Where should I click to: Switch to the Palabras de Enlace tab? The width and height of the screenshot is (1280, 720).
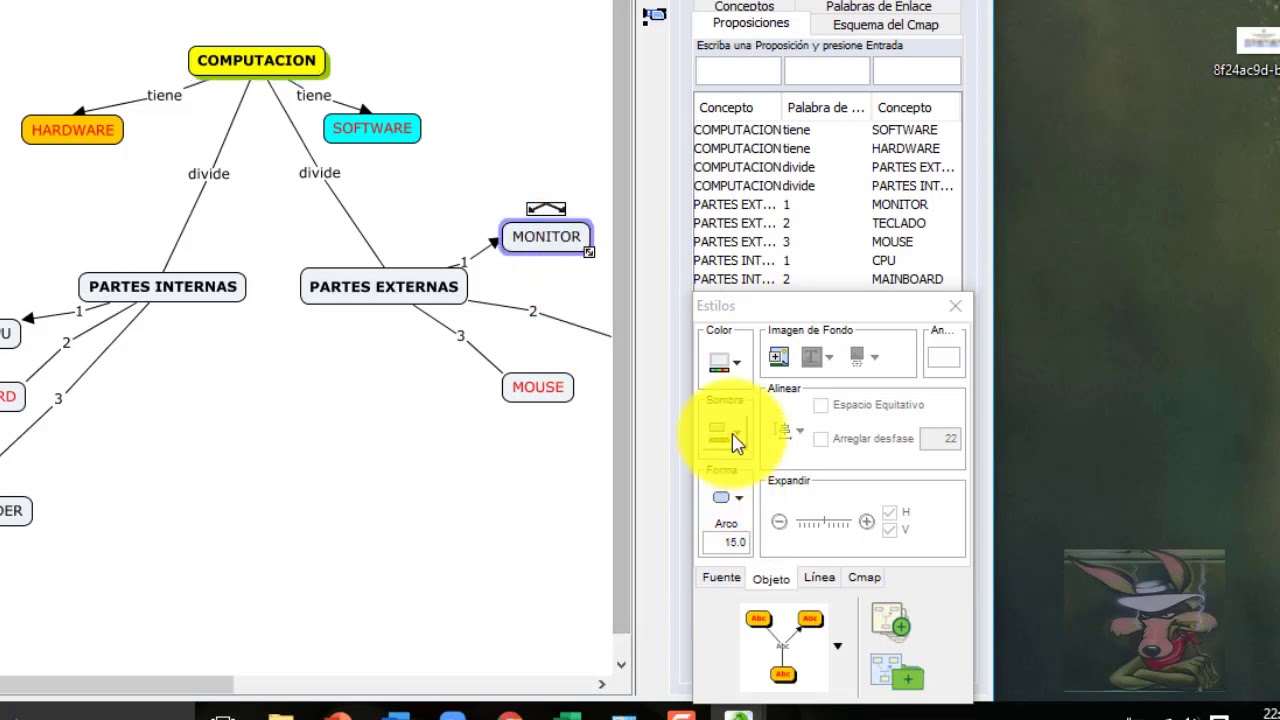point(878,7)
